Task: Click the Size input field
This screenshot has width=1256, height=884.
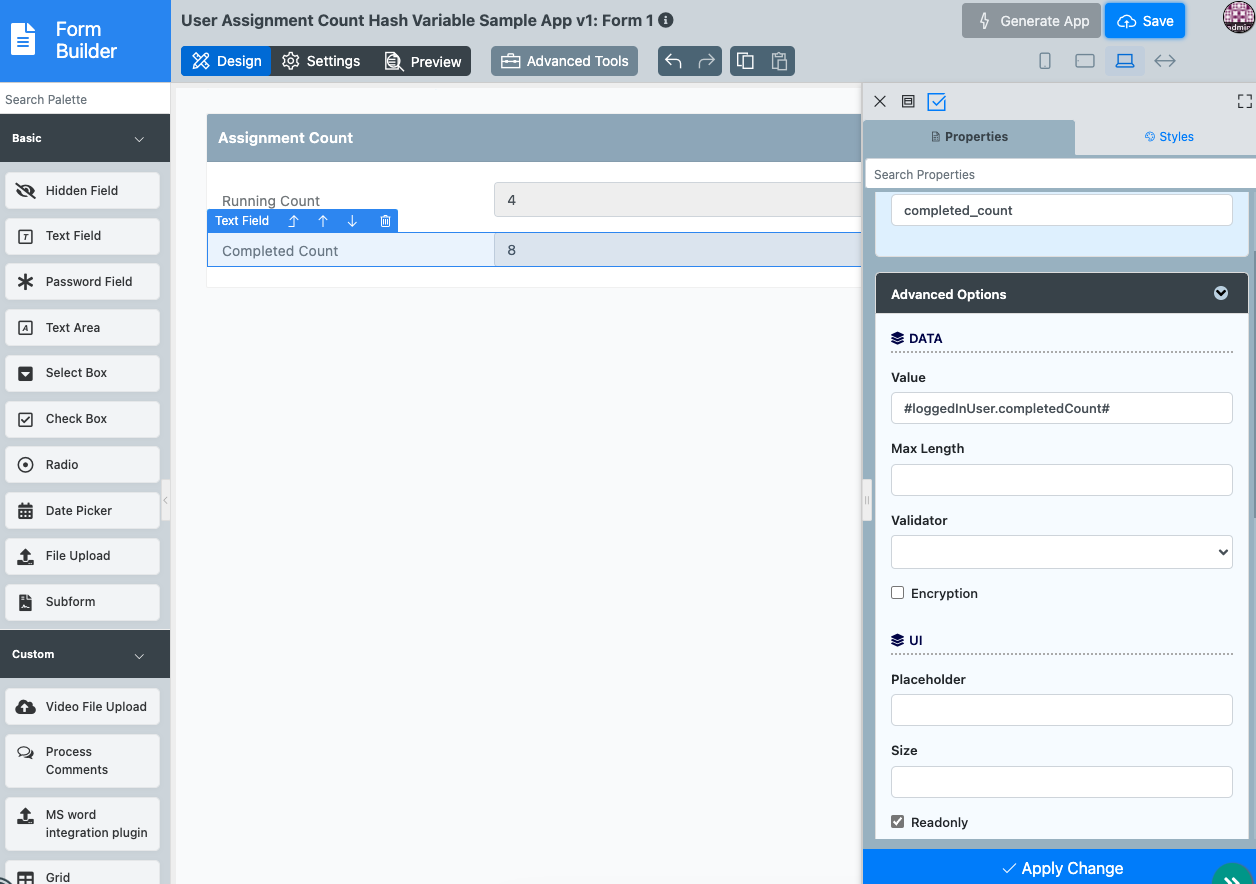Action: tap(1061, 782)
